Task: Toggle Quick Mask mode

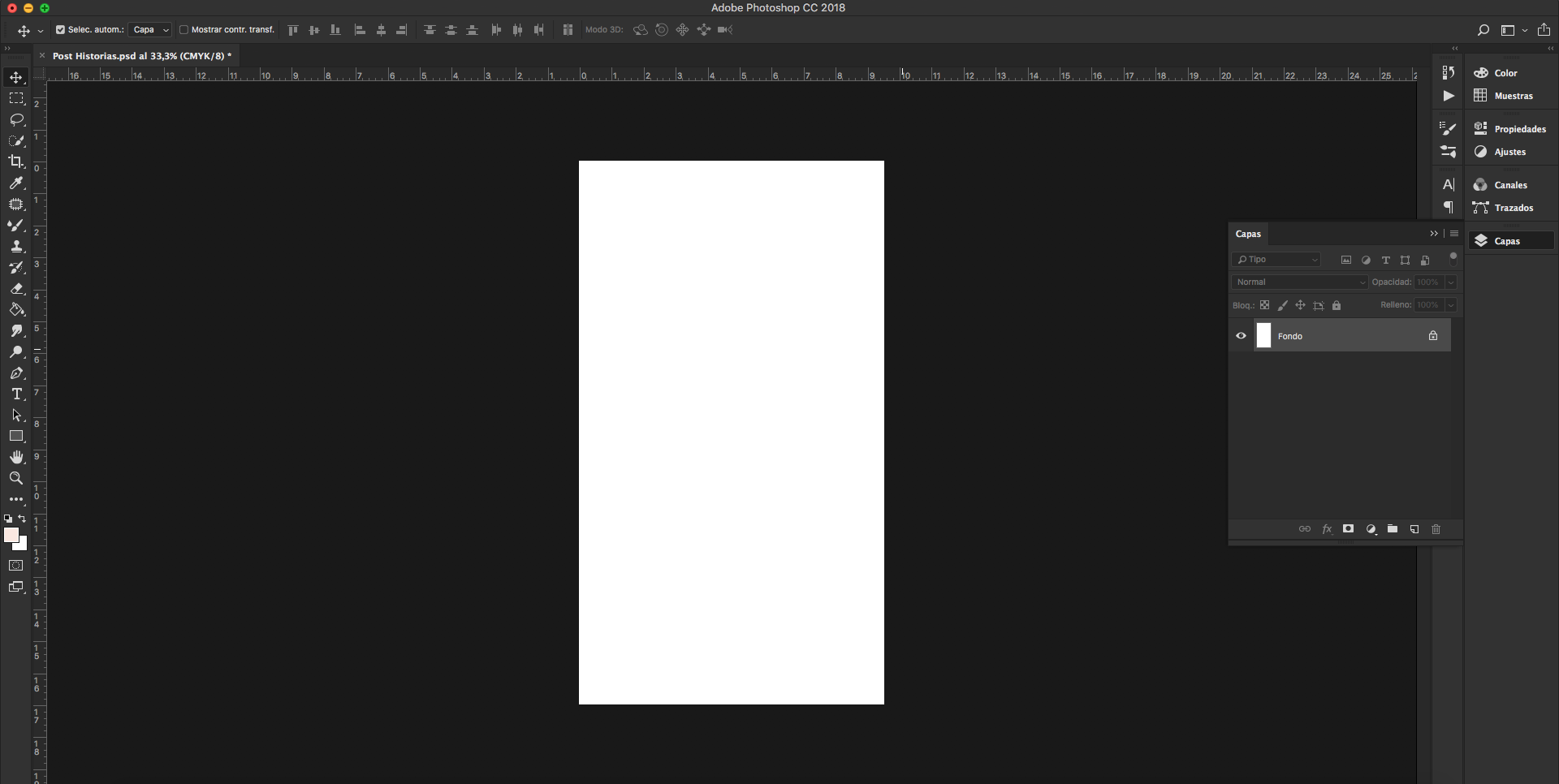Action: click(16, 566)
